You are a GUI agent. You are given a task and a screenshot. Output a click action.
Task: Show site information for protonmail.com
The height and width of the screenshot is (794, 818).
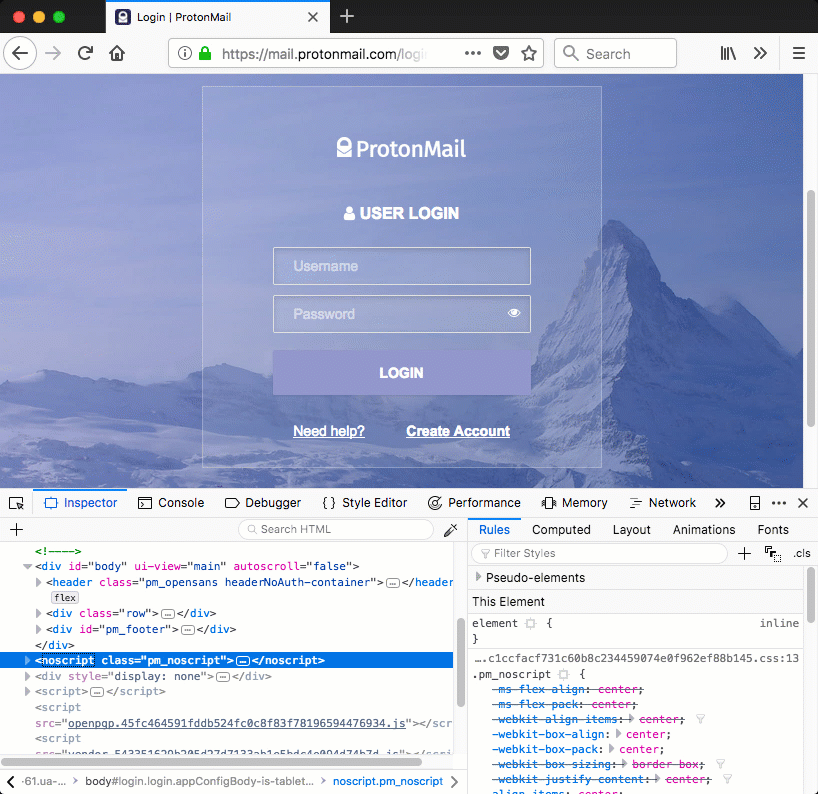point(185,53)
